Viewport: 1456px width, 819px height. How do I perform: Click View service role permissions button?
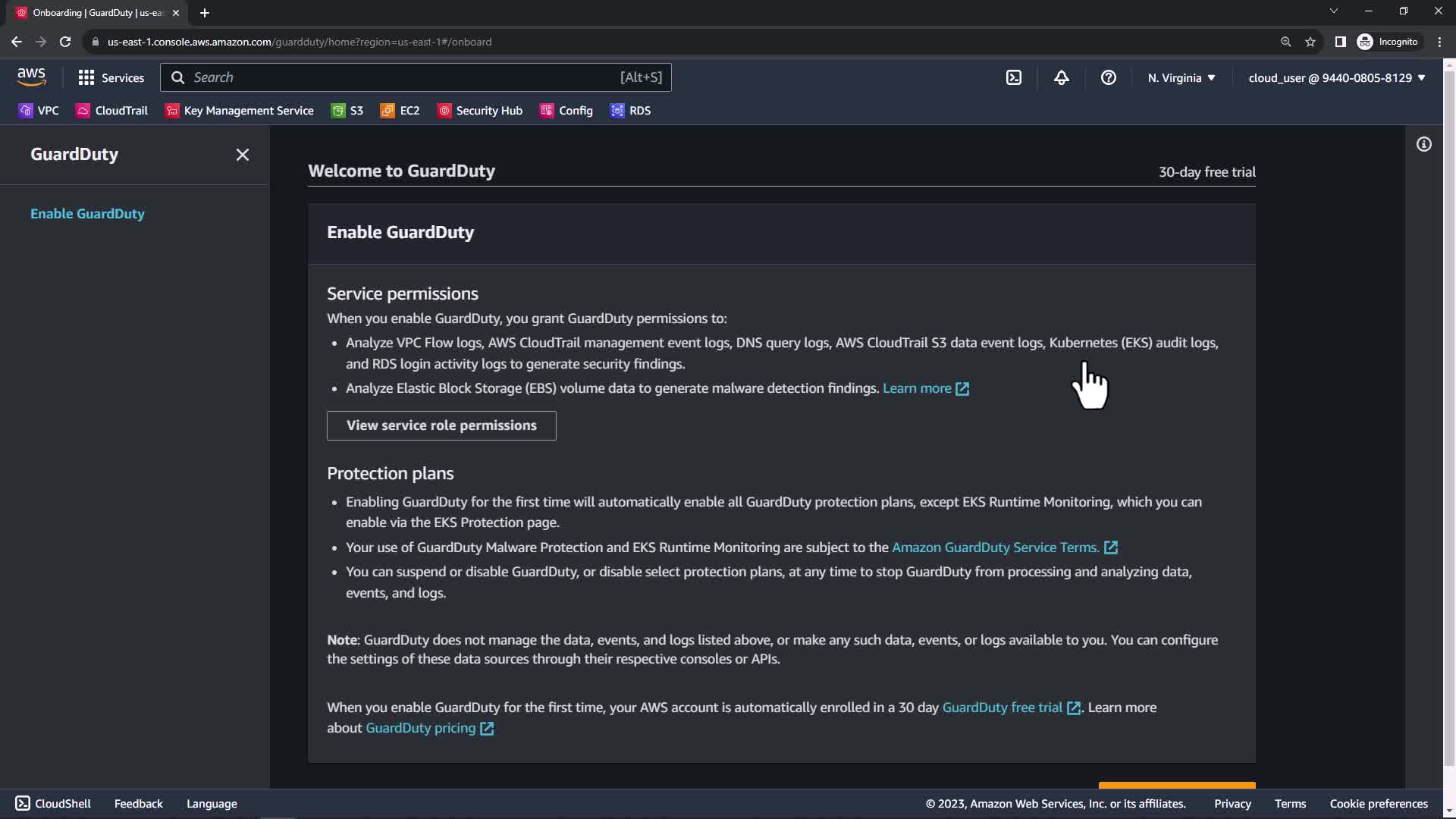pyautogui.click(x=441, y=425)
